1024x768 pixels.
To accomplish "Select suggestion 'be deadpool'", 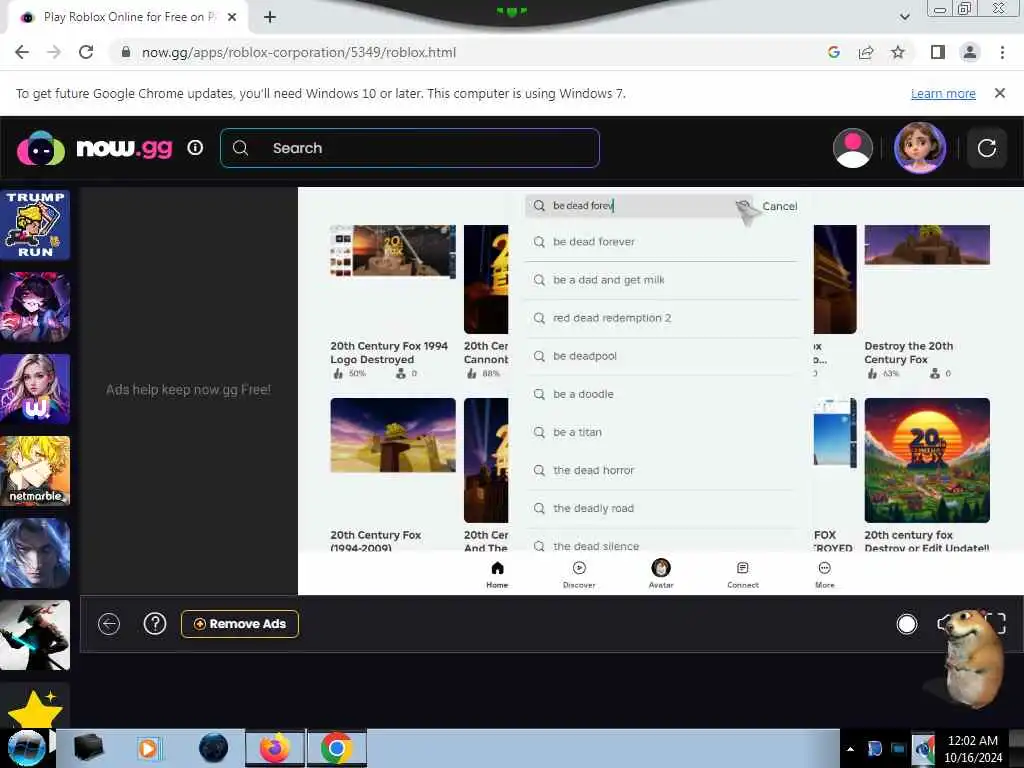I will click(661, 356).
